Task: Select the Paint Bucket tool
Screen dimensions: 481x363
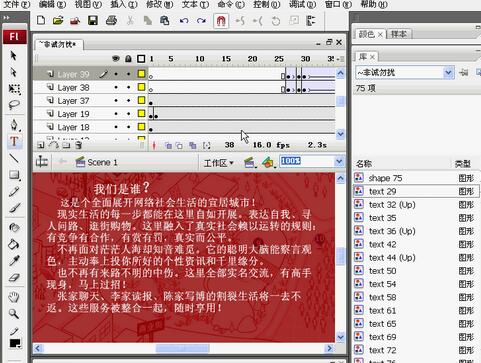Action: [x=14, y=244]
